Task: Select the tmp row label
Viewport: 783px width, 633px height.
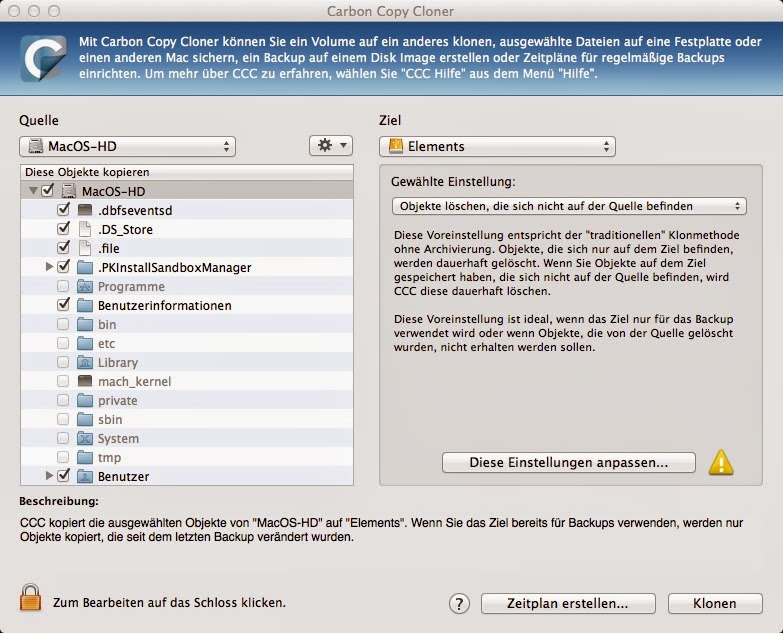Action: point(109,457)
